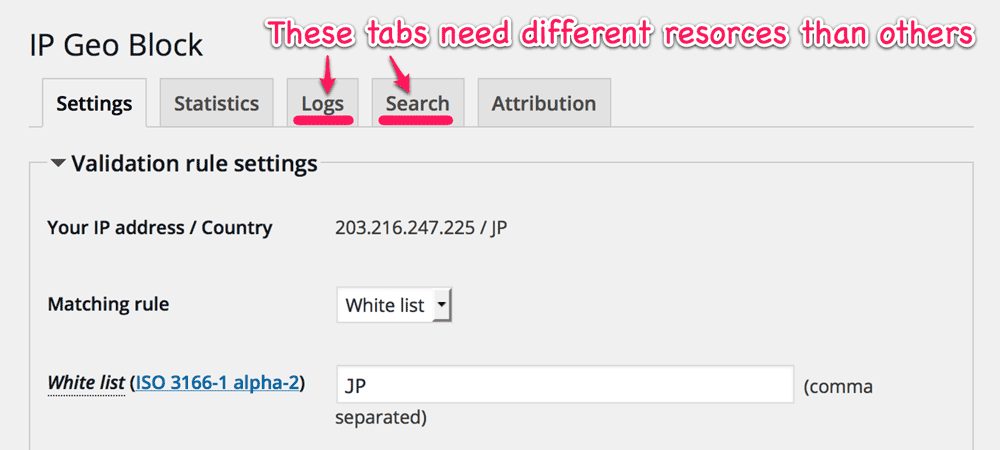This screenshot has width=1000, height=450.
Task: Click the Matching rule dropdown arrow
Action: (442, 306)
